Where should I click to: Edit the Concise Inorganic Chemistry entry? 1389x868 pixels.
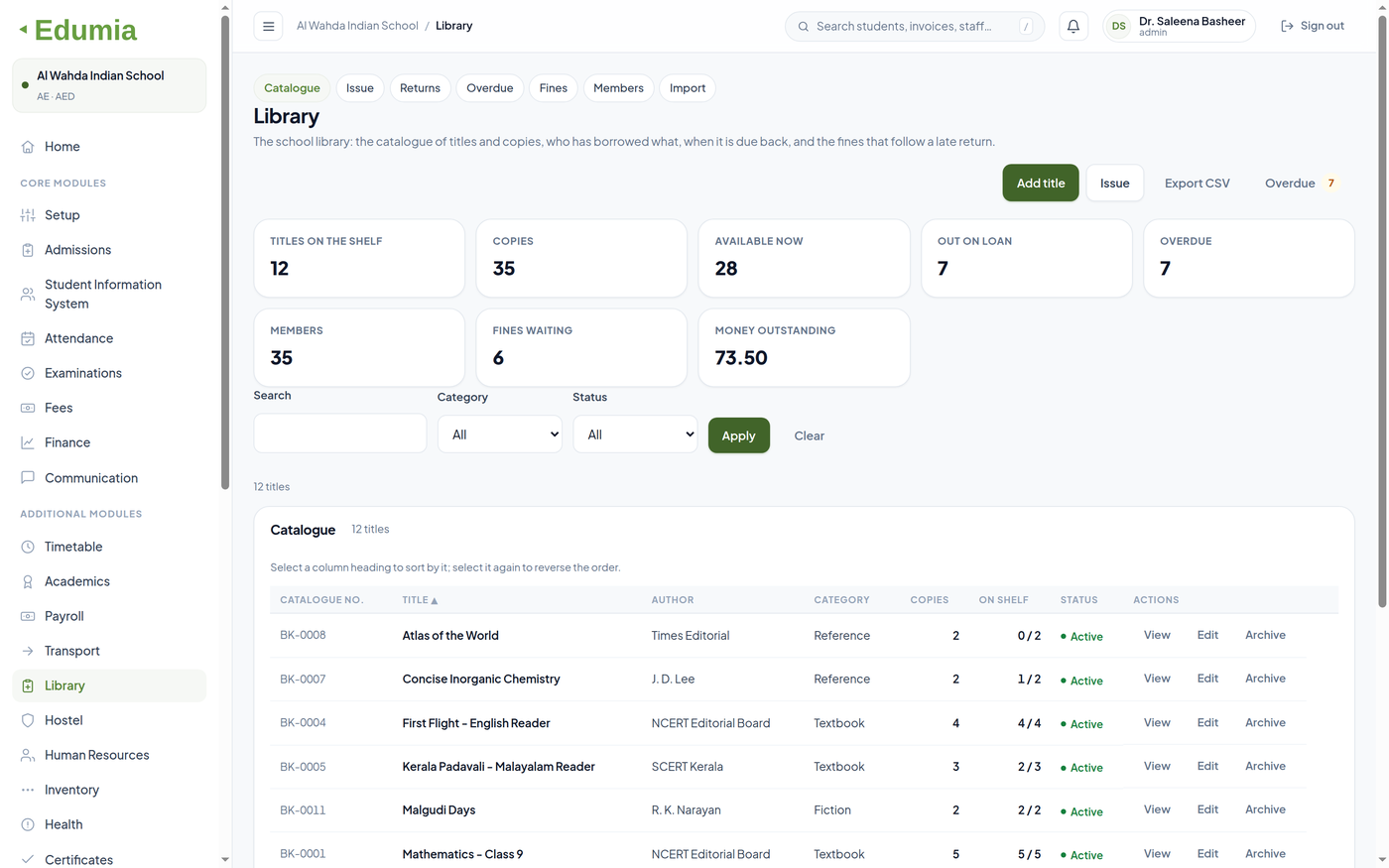pyautogui.click(x=1207, y=679)
